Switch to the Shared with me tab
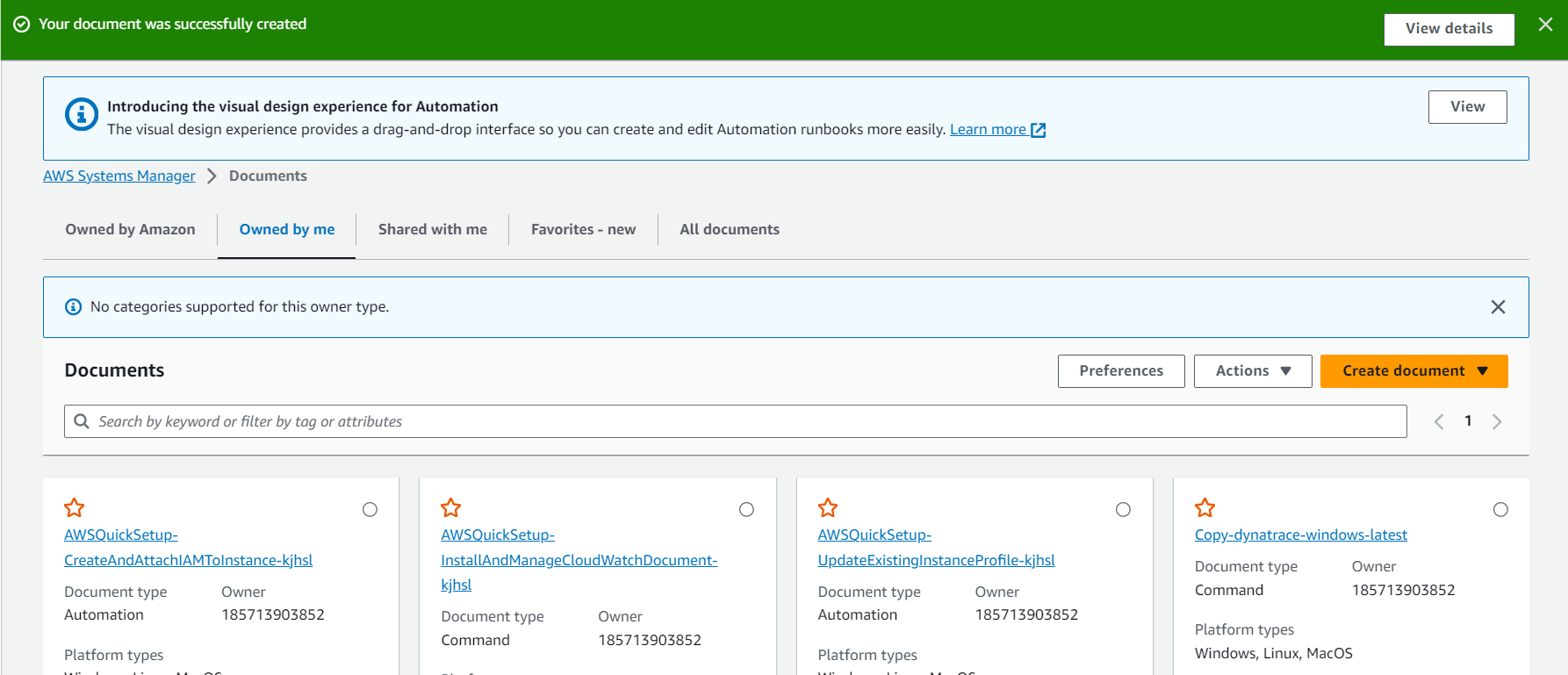 (x=432, y=229)
